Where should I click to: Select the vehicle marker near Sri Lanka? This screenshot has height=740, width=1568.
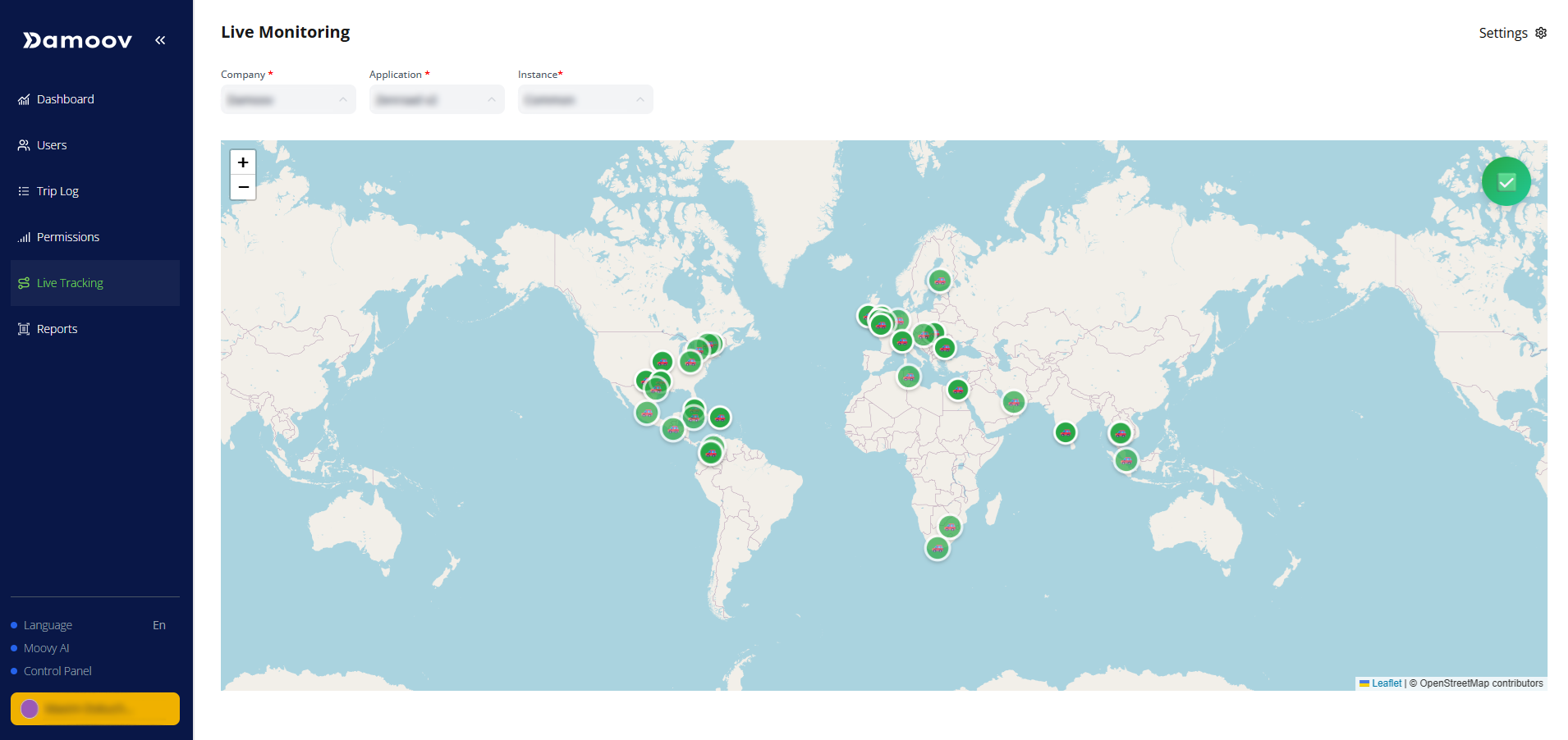click(x=1066, y=432)
